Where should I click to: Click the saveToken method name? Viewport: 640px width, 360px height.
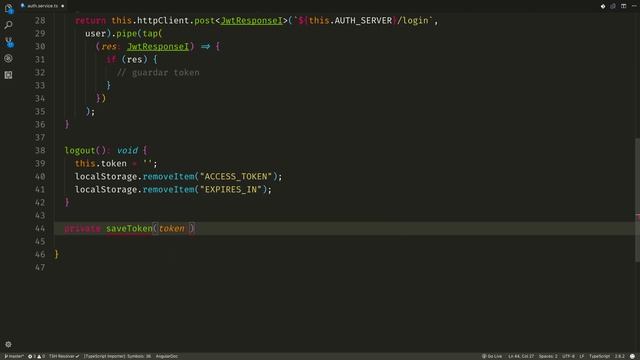click(129, 229)
